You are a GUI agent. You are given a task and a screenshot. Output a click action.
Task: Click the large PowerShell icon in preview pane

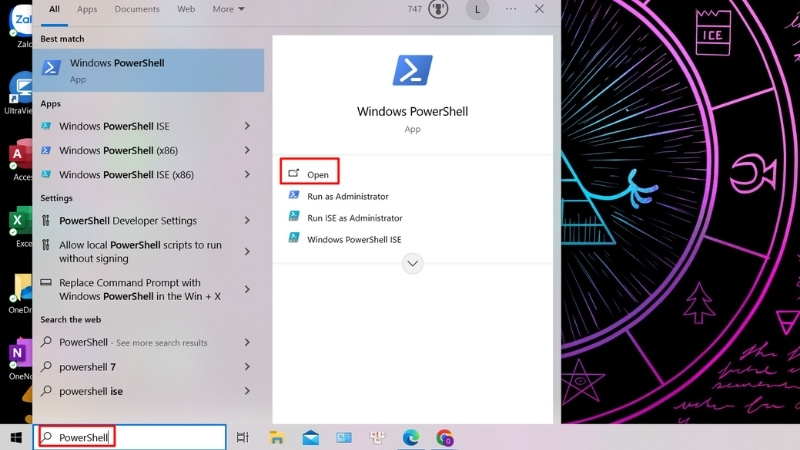412,70
